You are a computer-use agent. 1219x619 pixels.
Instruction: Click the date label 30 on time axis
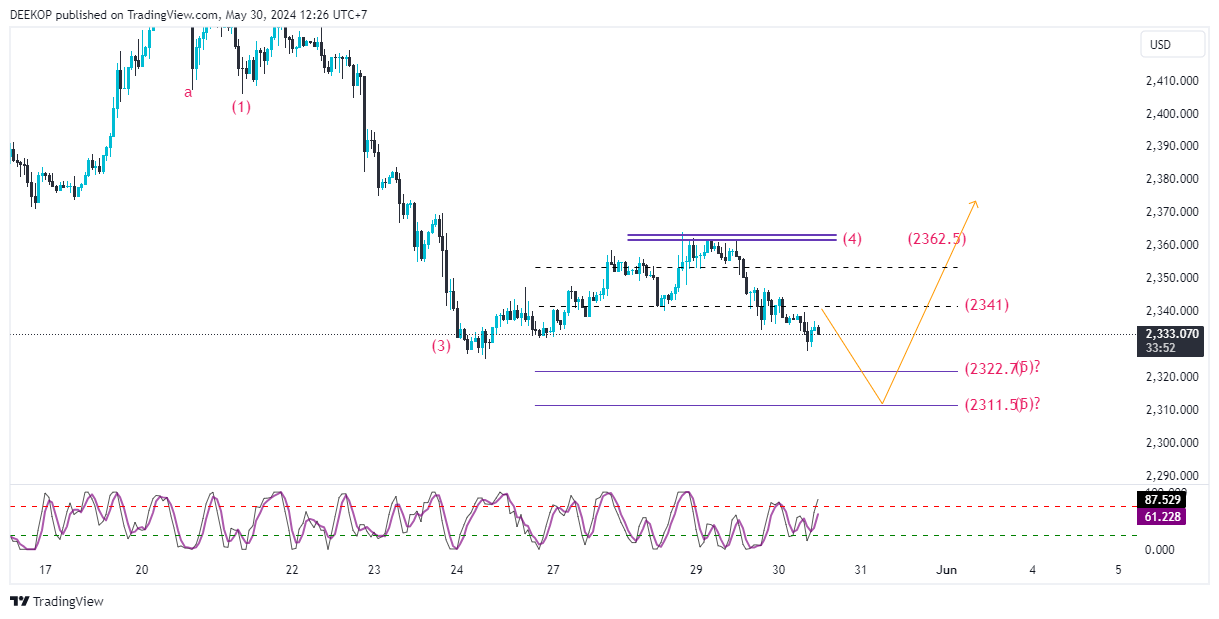[779, 570]
